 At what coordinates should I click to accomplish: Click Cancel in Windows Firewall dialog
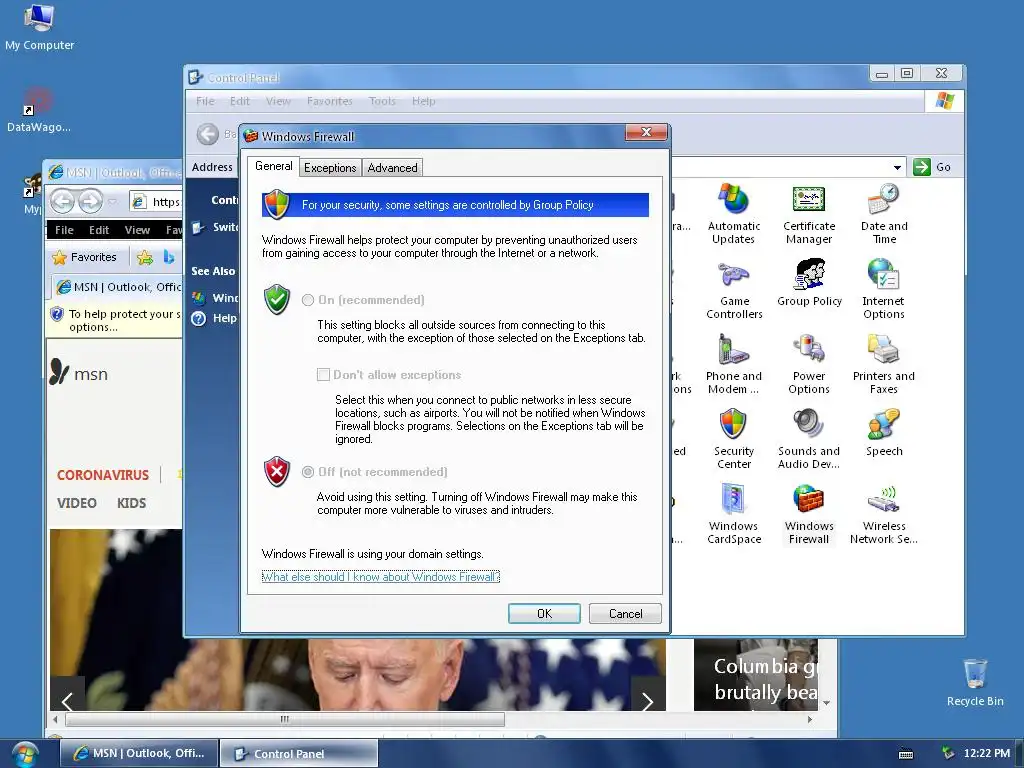pos(625,614)
